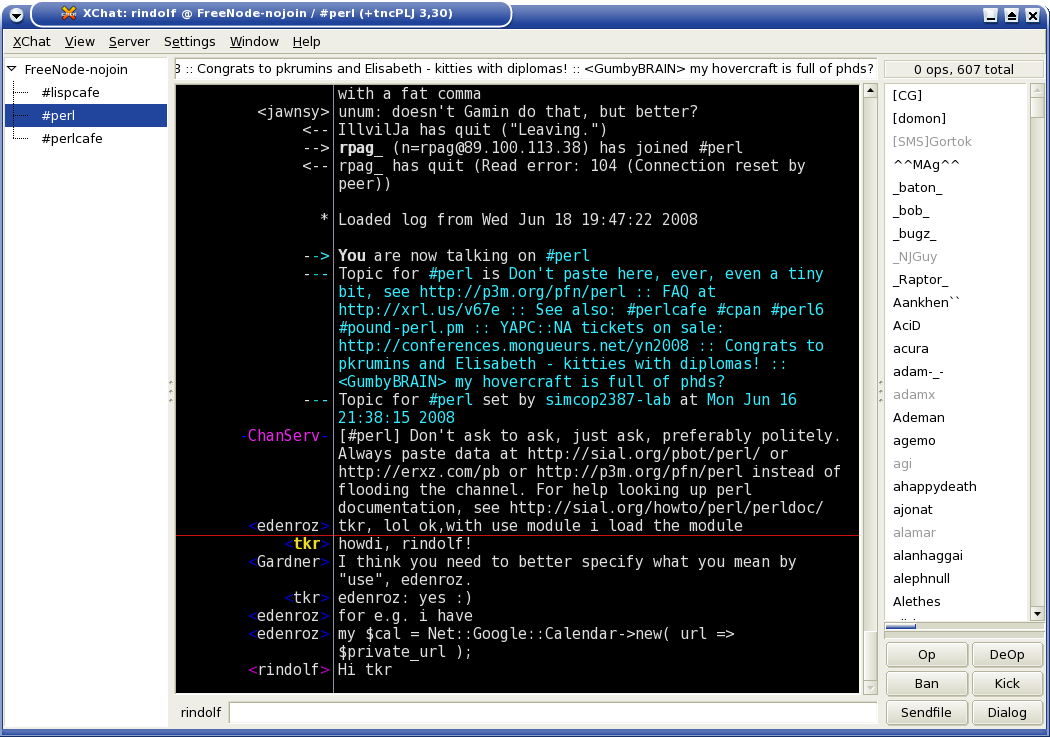Click the simcop2387-lab nick in chat

[608, 400]
